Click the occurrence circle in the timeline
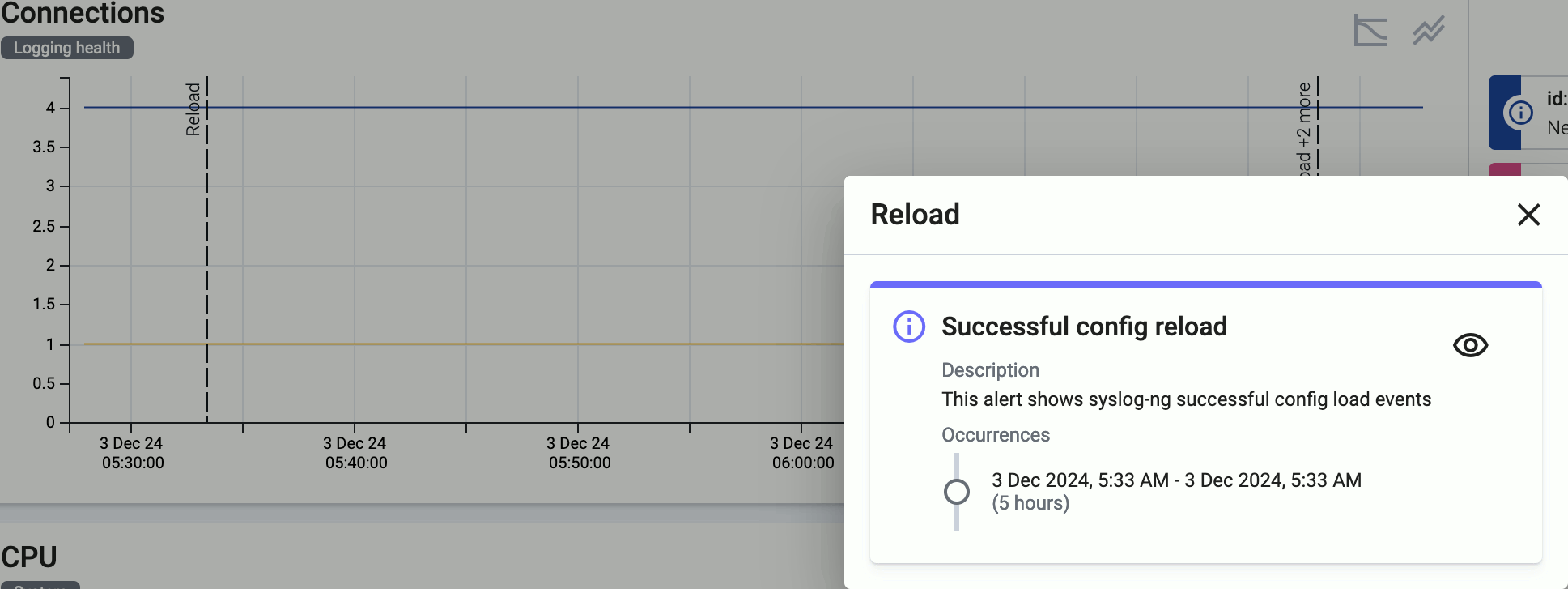1568x589 pixels. [x=957, y=492]
